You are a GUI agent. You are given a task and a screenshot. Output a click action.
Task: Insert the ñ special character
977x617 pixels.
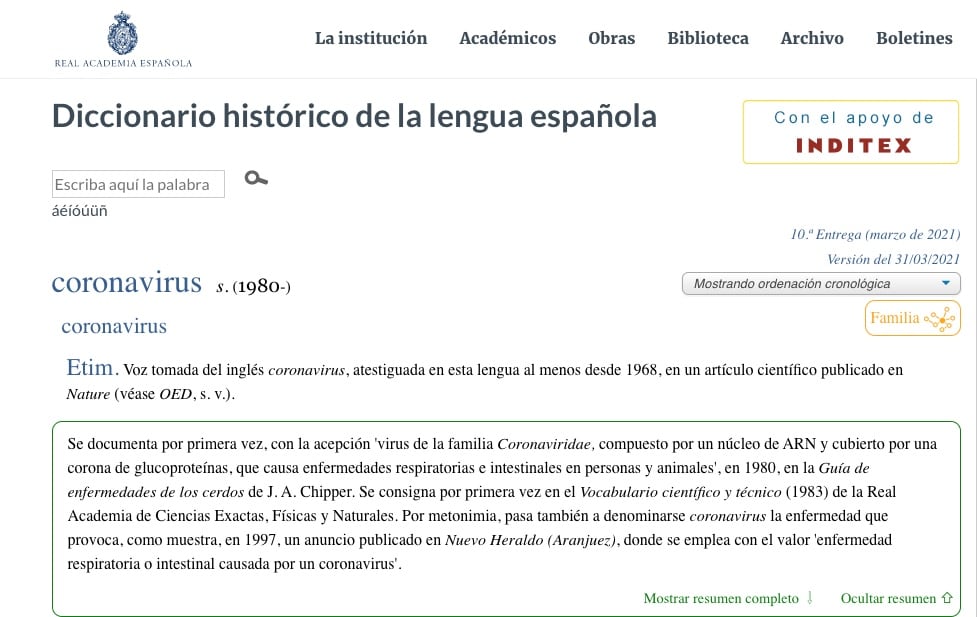click(x=102, y=211)
